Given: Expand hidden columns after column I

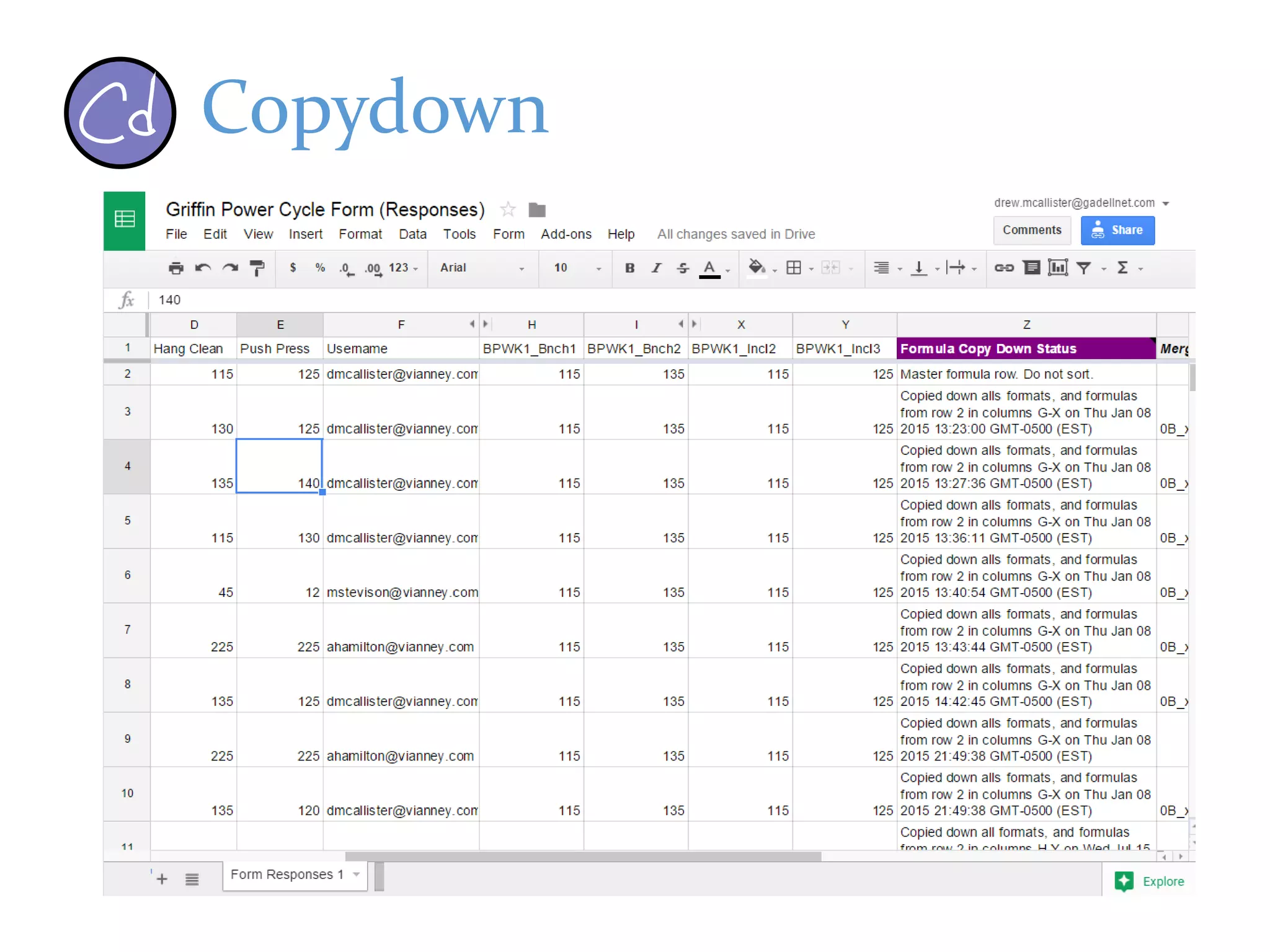Looking at the screenshot, I should pos(688,324).
